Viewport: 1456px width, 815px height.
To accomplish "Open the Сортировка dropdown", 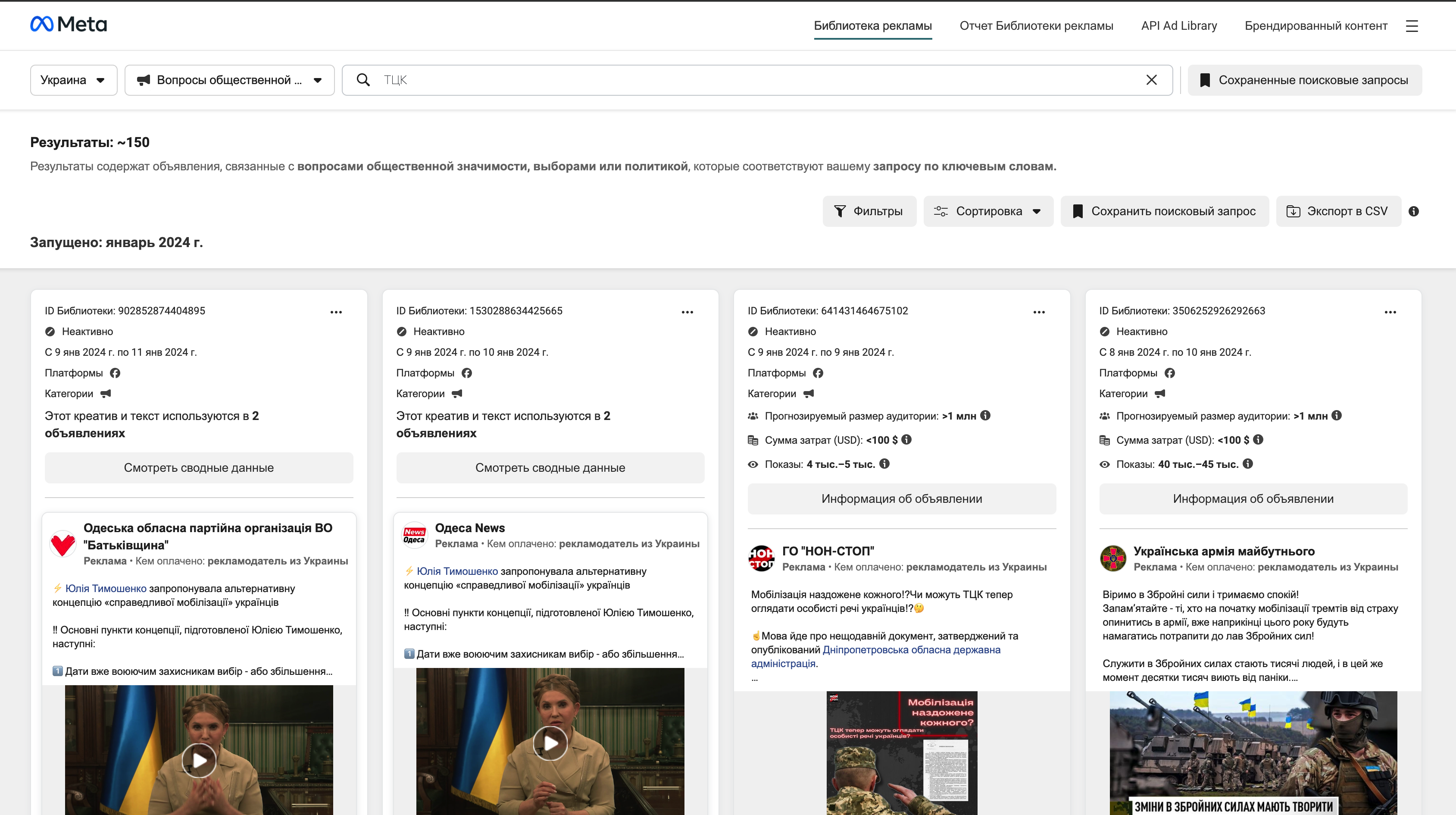I will click(x=988, y=211).
